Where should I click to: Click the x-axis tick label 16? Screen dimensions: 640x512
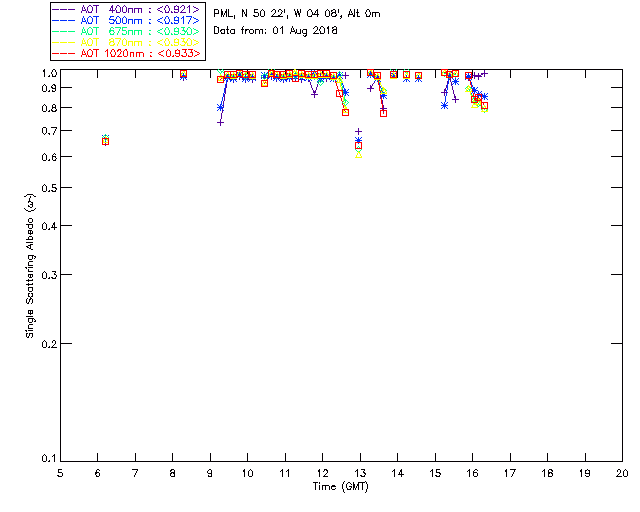click(x=473, y=474)
